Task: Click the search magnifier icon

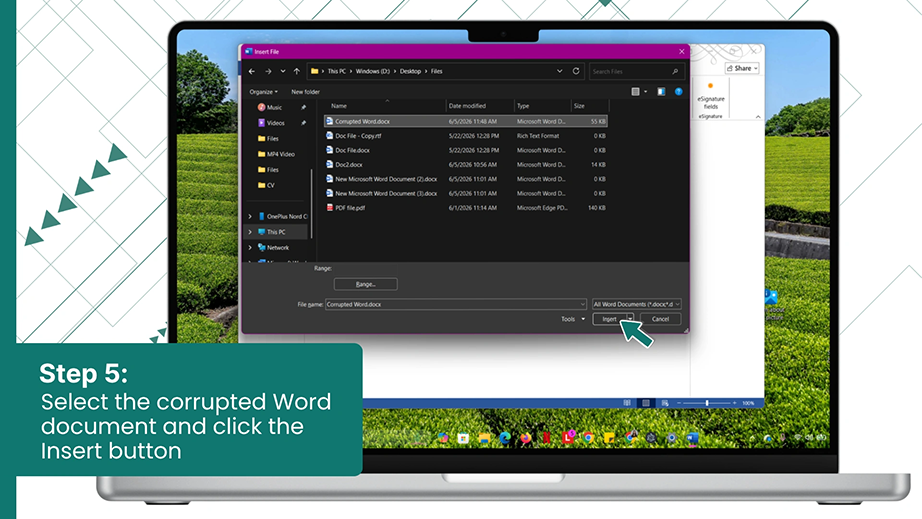Action: 675,72
